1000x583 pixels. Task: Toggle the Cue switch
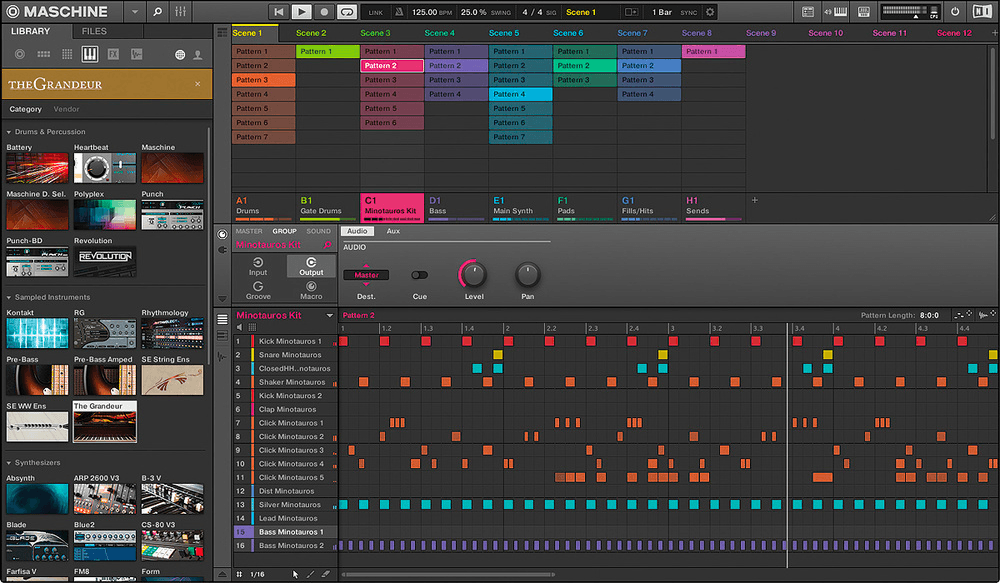pos(419,275)
